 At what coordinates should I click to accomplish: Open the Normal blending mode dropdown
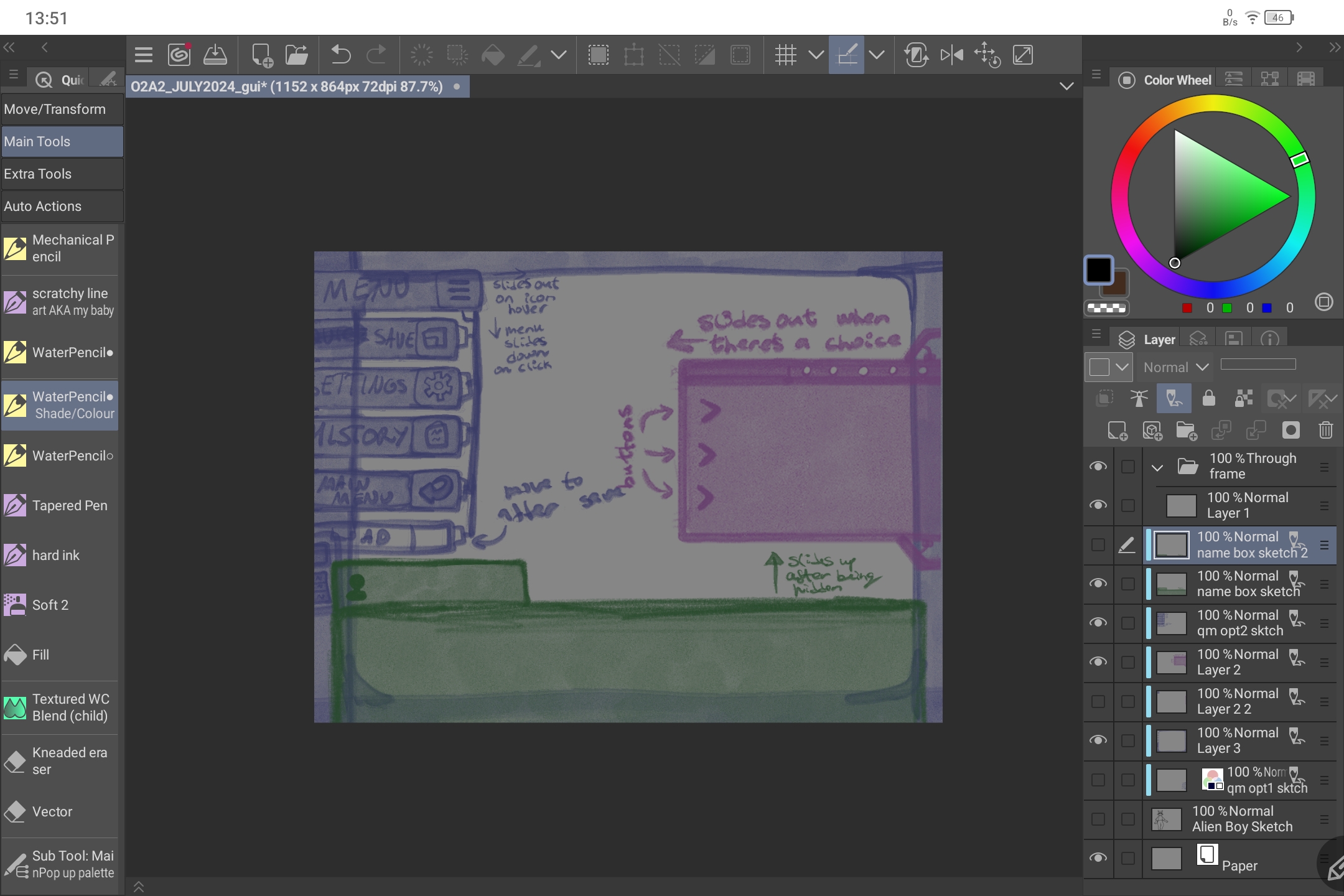click(1175, 367)
